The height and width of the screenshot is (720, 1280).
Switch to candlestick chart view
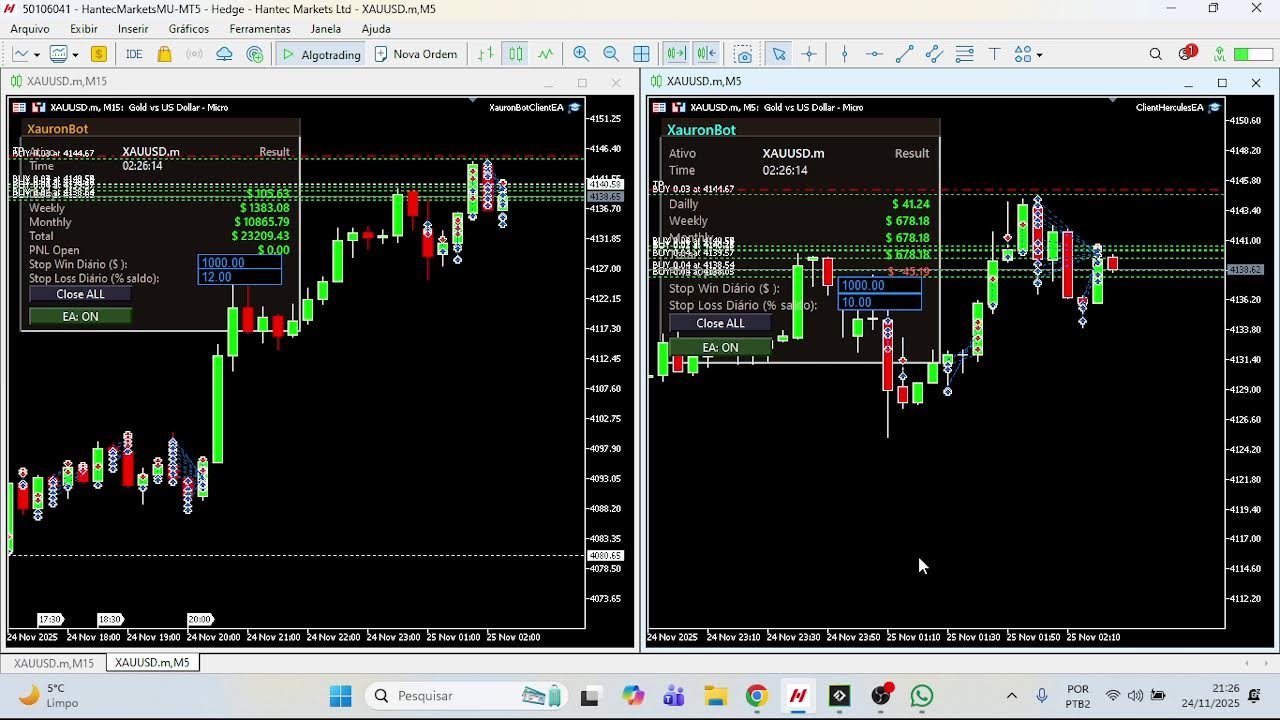tap(516, 54)
